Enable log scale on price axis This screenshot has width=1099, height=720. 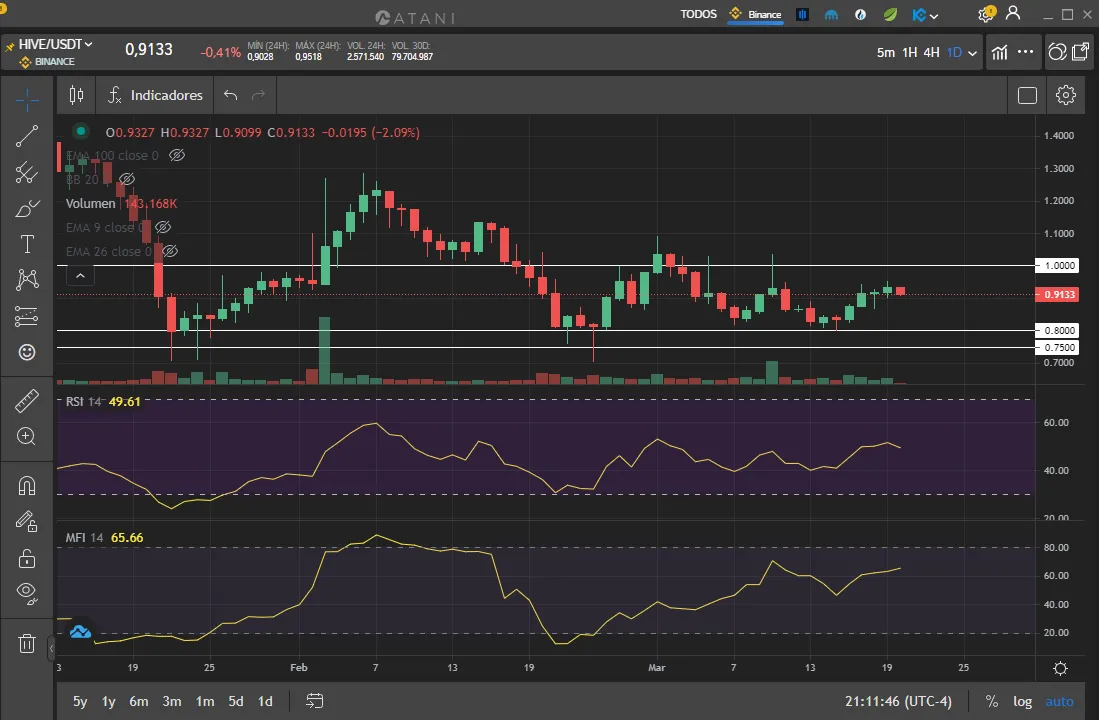1022,701
